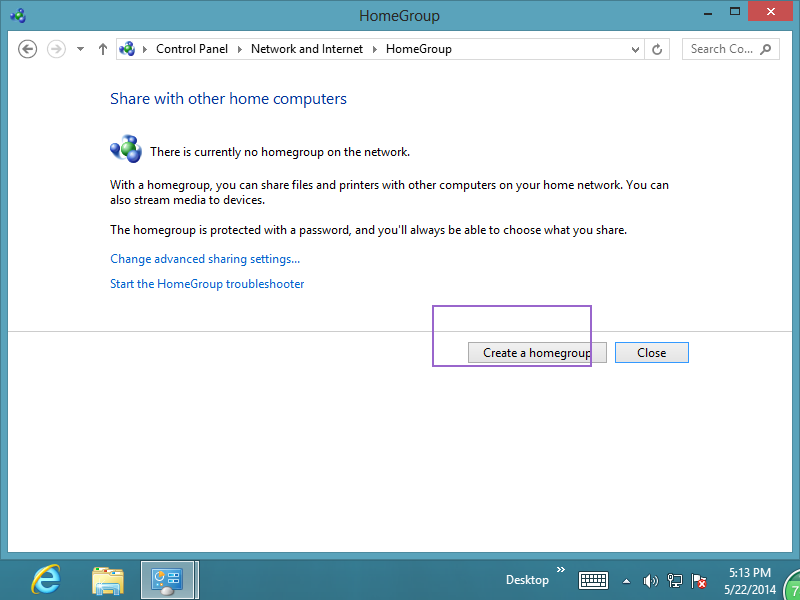The width and height of the screenshot is (800, 600).
Task: Open the Control Panel breadcrumb
Action: pos(192,49)
